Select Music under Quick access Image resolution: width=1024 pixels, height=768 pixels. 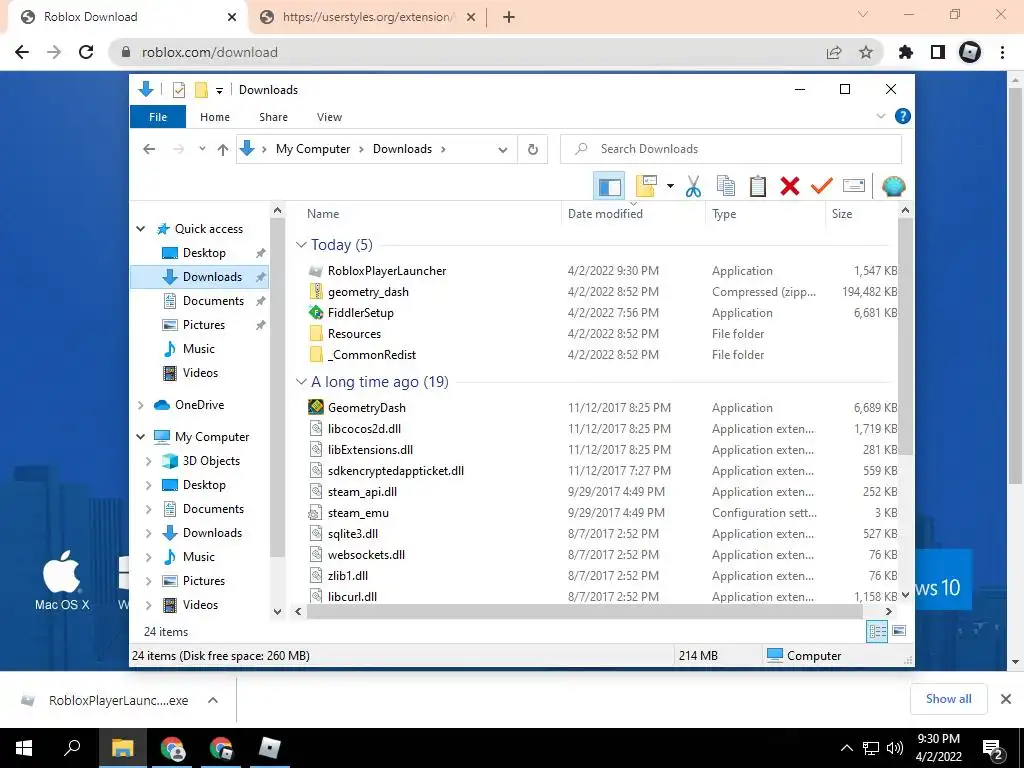pos(199,349)
